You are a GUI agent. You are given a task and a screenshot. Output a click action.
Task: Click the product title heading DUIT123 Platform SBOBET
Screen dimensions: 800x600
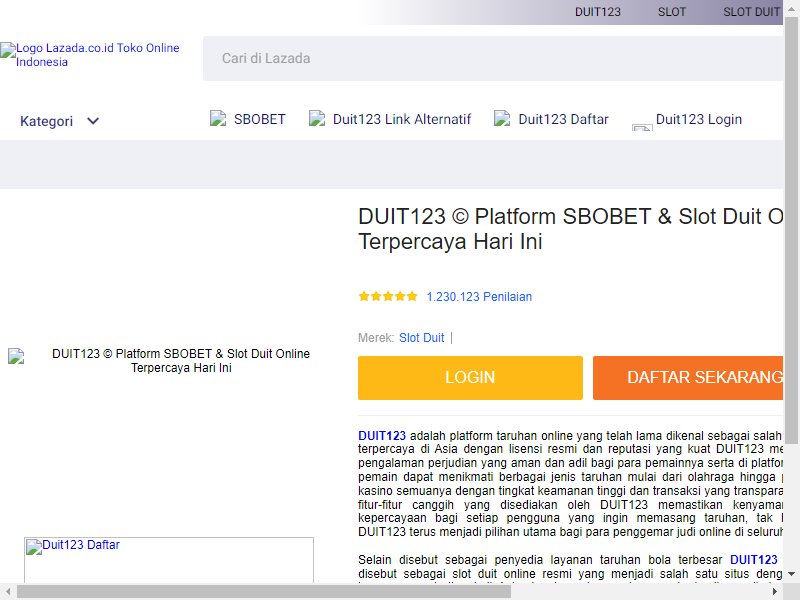pos(570,229)
